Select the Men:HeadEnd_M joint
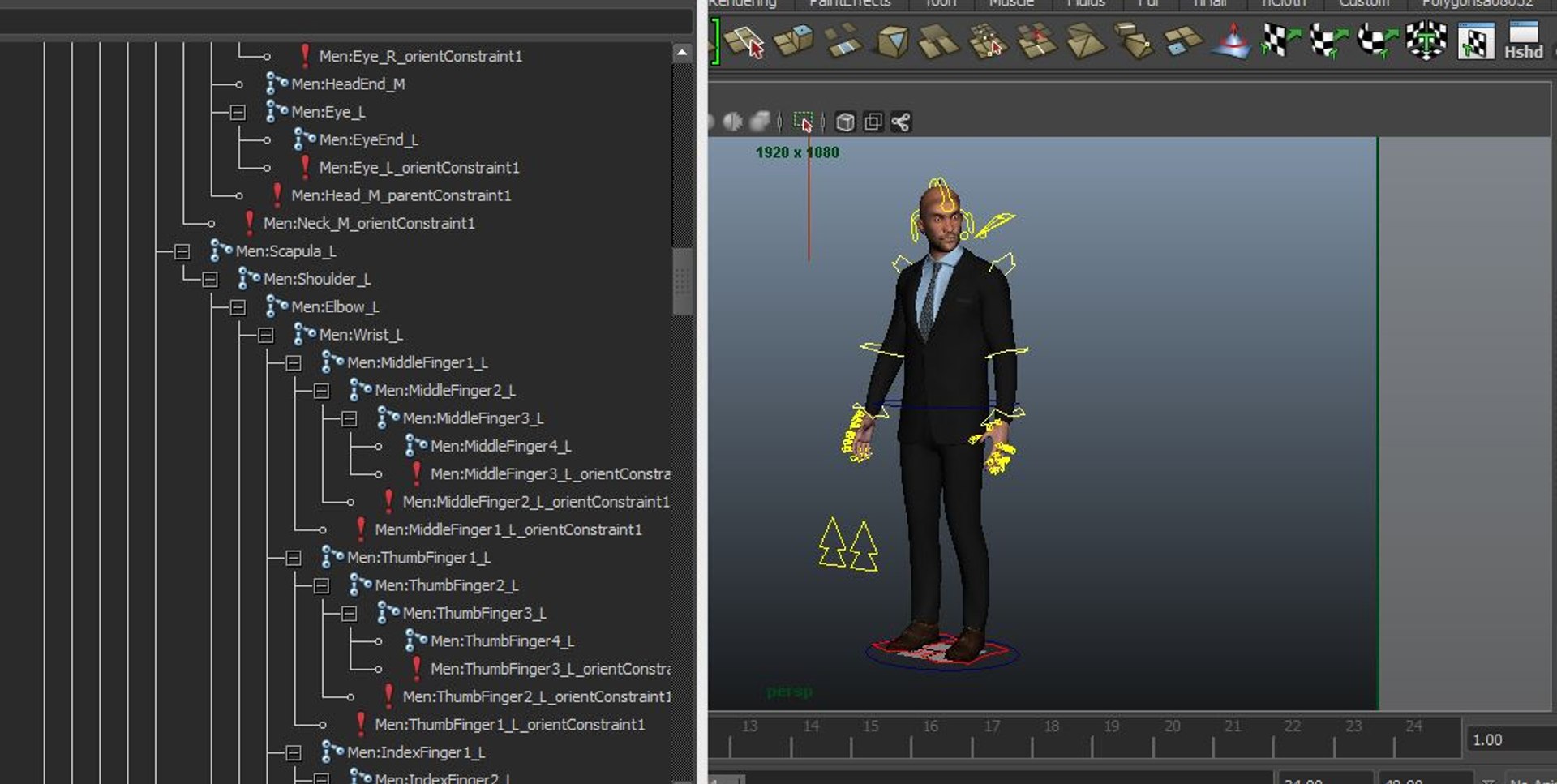The width and height of the screenshot is (1557, 784). click(348, 84)
